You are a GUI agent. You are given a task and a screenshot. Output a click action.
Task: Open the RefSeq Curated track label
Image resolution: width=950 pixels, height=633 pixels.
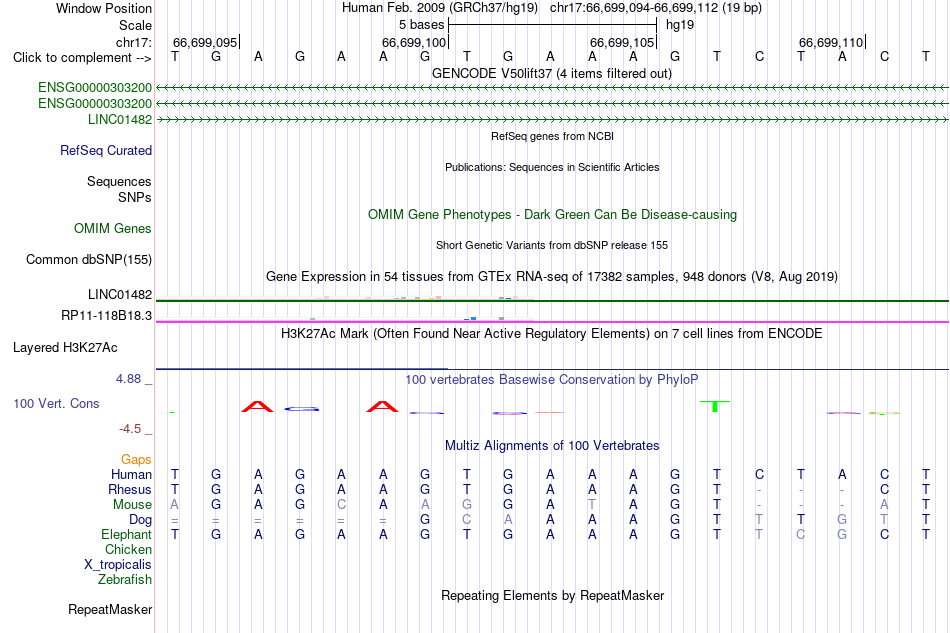click(x=106, y=150)
